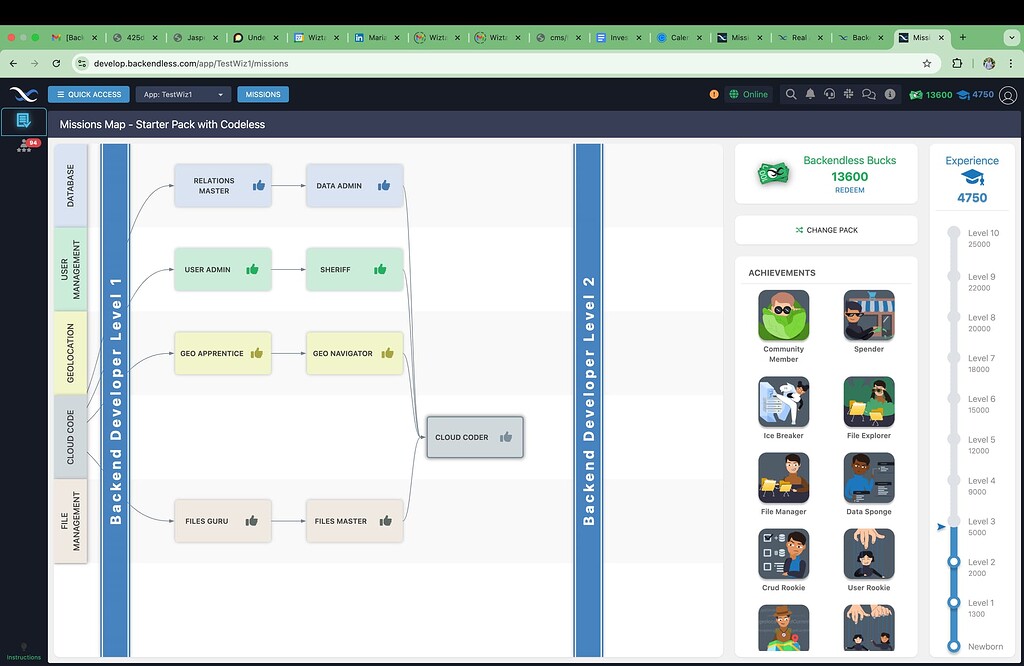This screenshot has width=1024, height=666.
Task: Open the User Admin mission
Action: tap(223, 269)
